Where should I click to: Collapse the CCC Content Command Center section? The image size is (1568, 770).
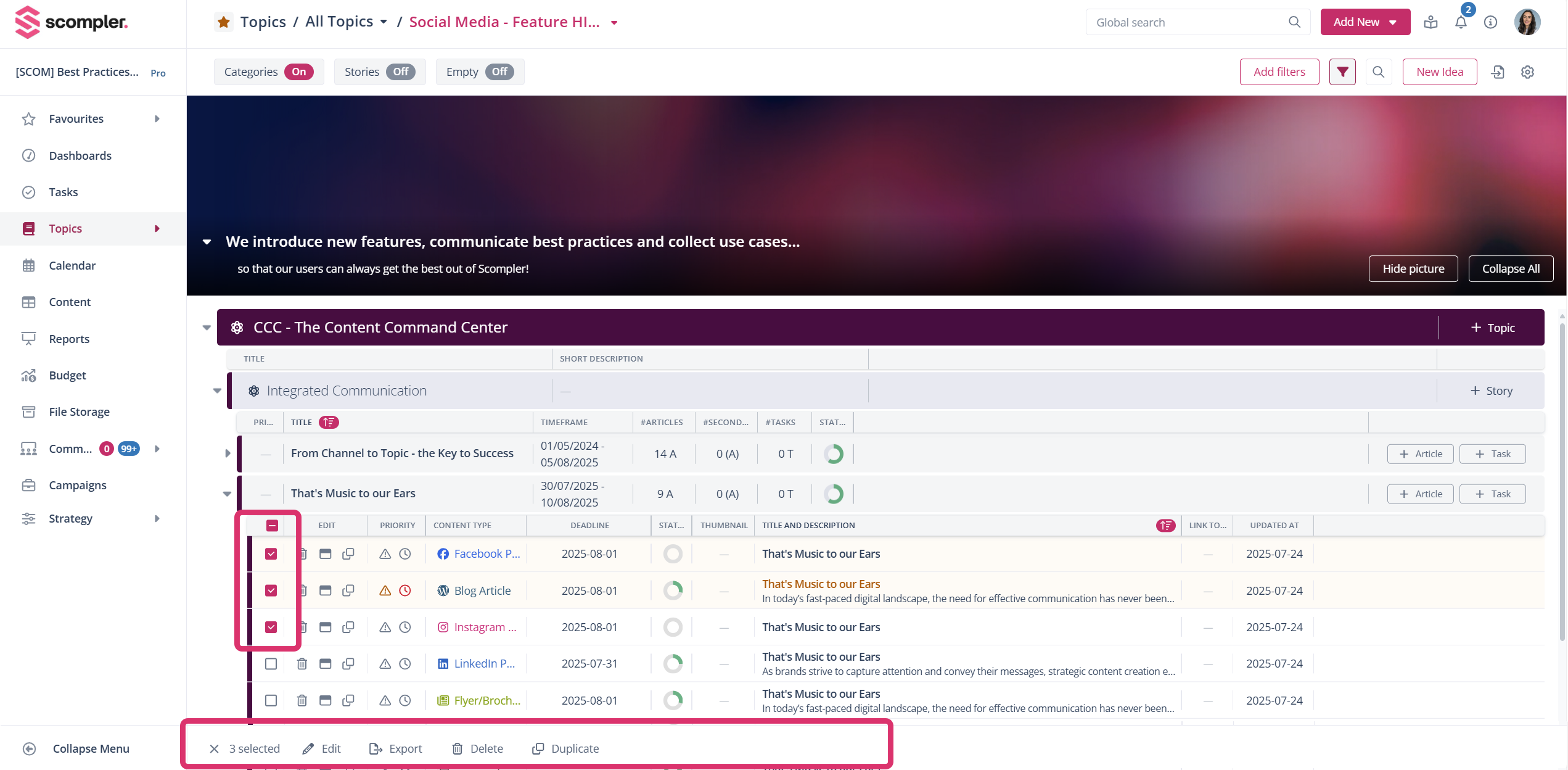click(207, 327)
